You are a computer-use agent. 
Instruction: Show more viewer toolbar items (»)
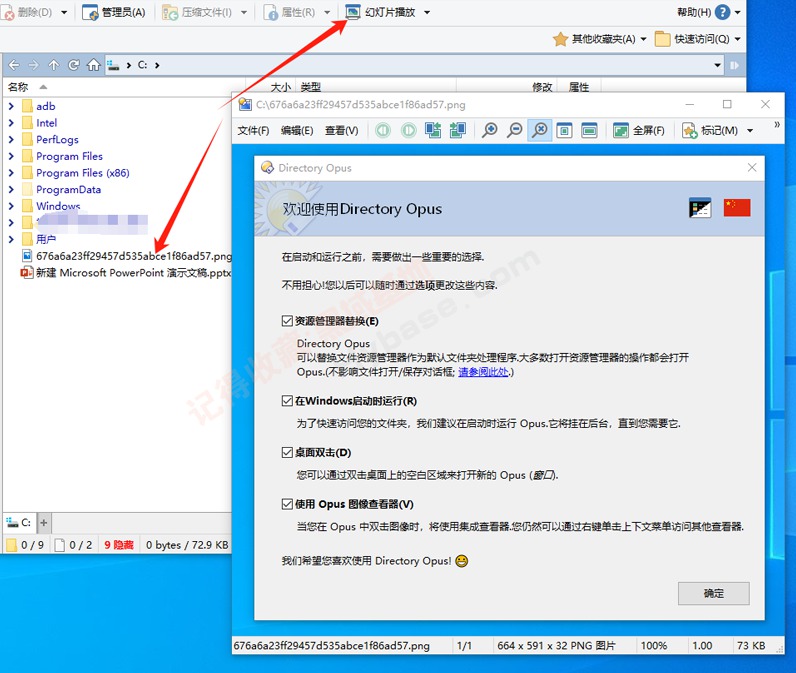point(777,124)
